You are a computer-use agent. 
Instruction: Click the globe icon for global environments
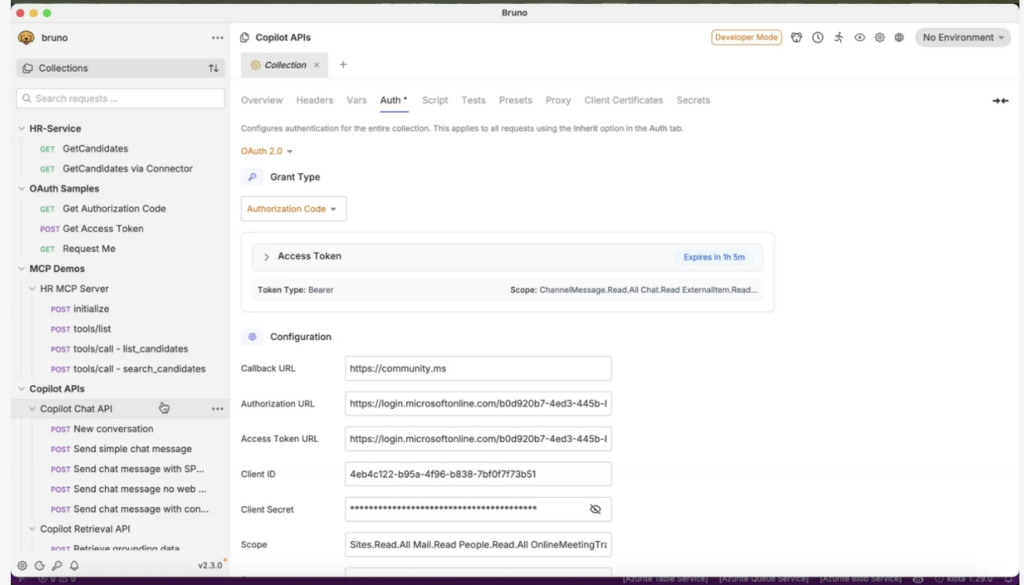[x=899, y=38]
